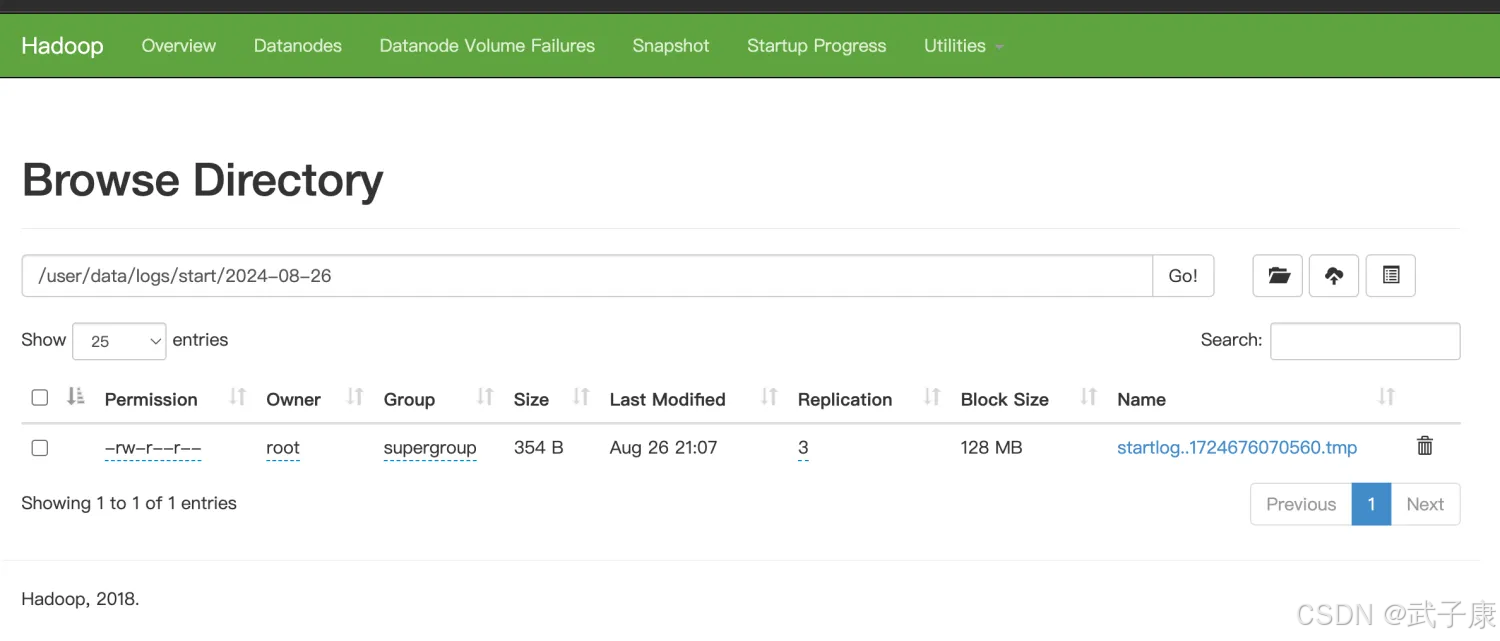Click the create directory folder icon
Image resolution: width=1500 pixels, height=641 pixels.
(x=1278, y=276)
